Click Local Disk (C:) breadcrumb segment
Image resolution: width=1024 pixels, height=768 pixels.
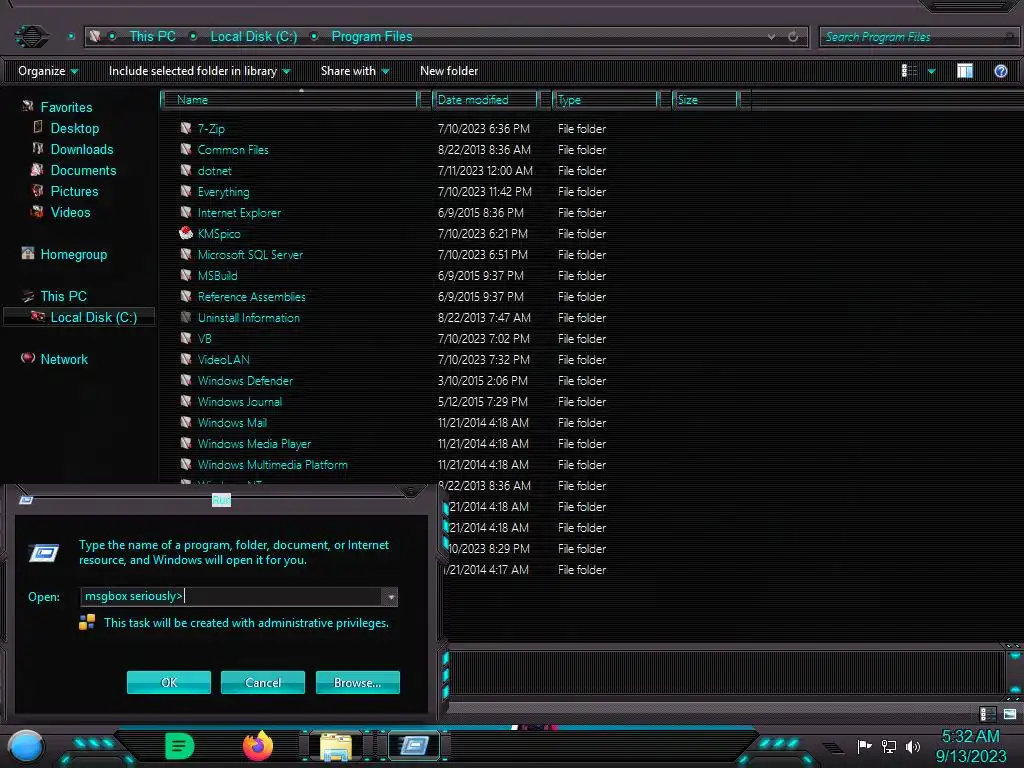click(253, 37)
